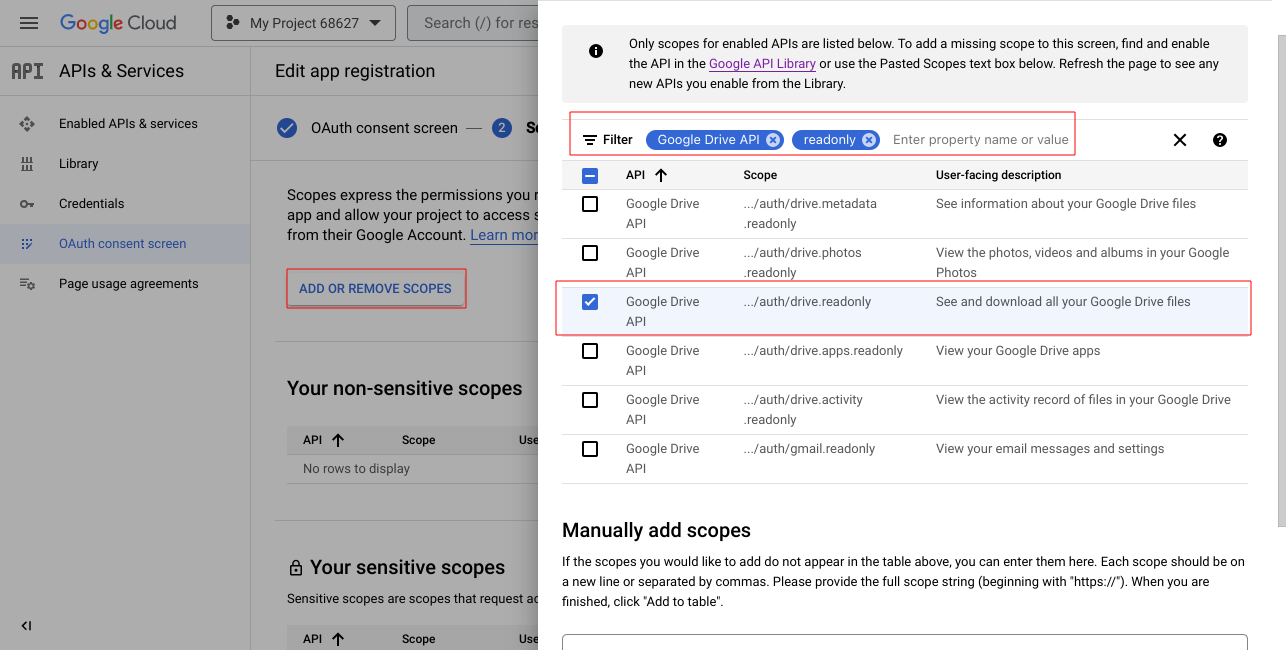Go to Enabled APIs & services
This screenshot has width=1286, height=650.
tap(128, 123)
